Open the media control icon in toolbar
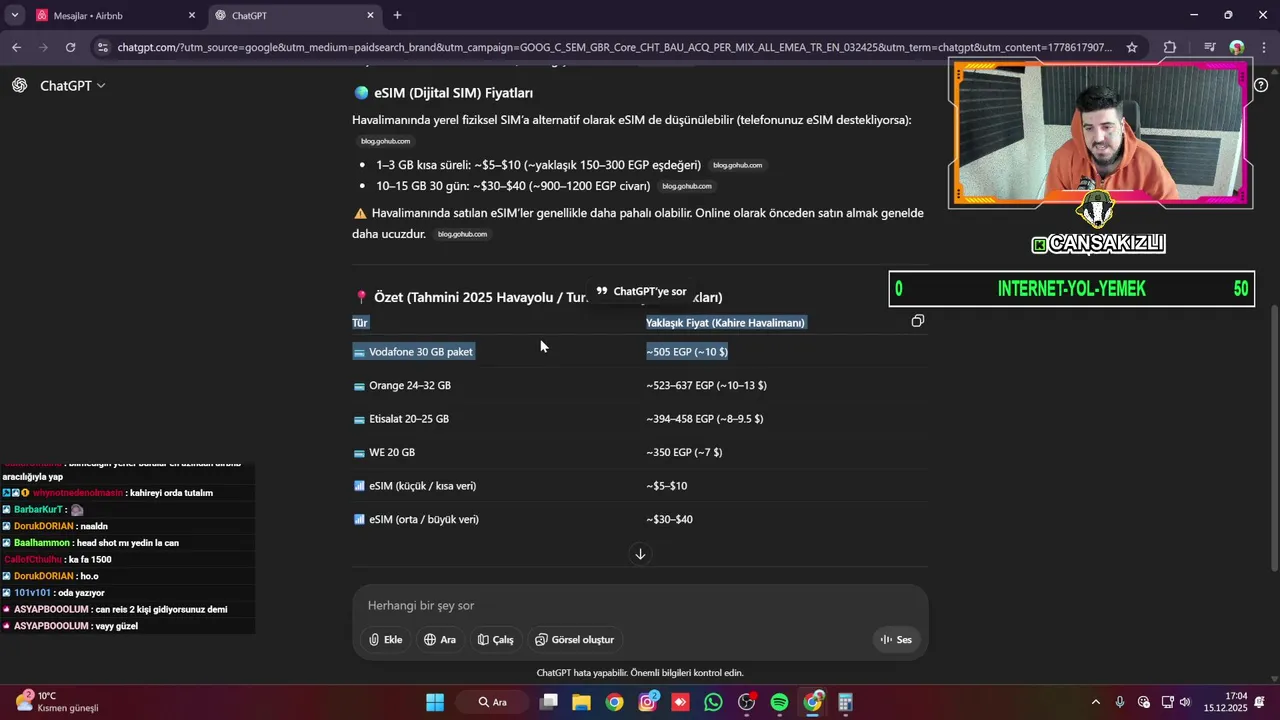The width and height of the screenshot is (1280, 720). (x=1210, y=47)
